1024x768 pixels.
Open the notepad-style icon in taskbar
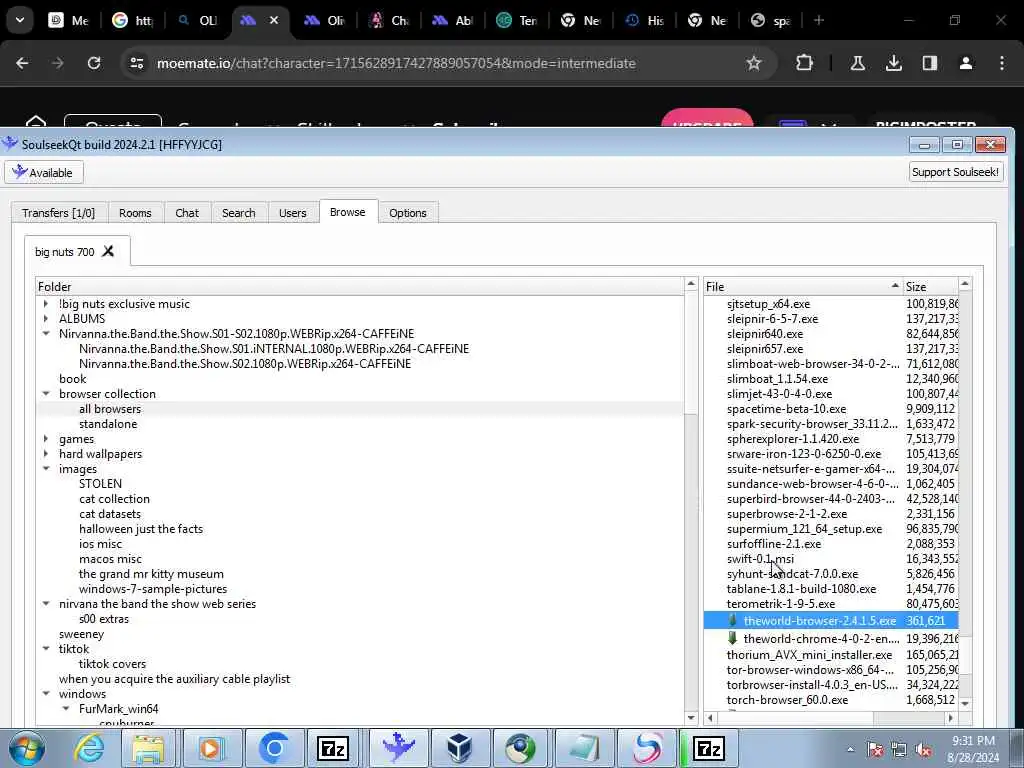584,748
